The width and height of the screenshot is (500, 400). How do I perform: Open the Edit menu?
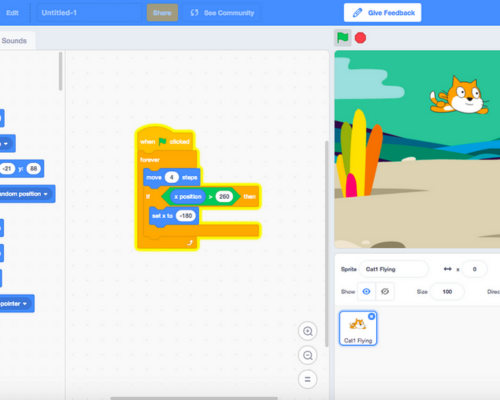click(12, 13)
